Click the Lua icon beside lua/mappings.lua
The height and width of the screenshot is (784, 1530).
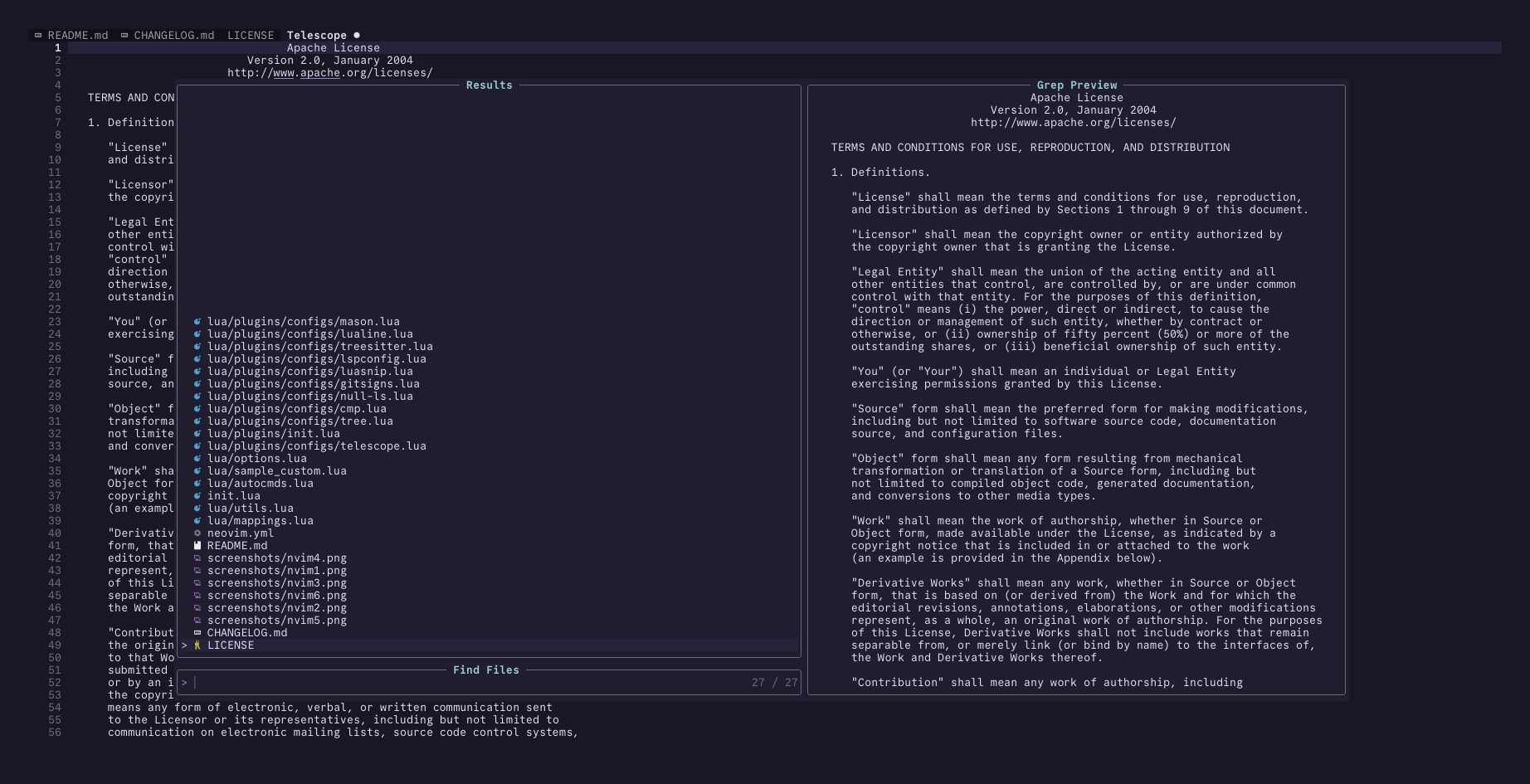click(x=197, y=521)
